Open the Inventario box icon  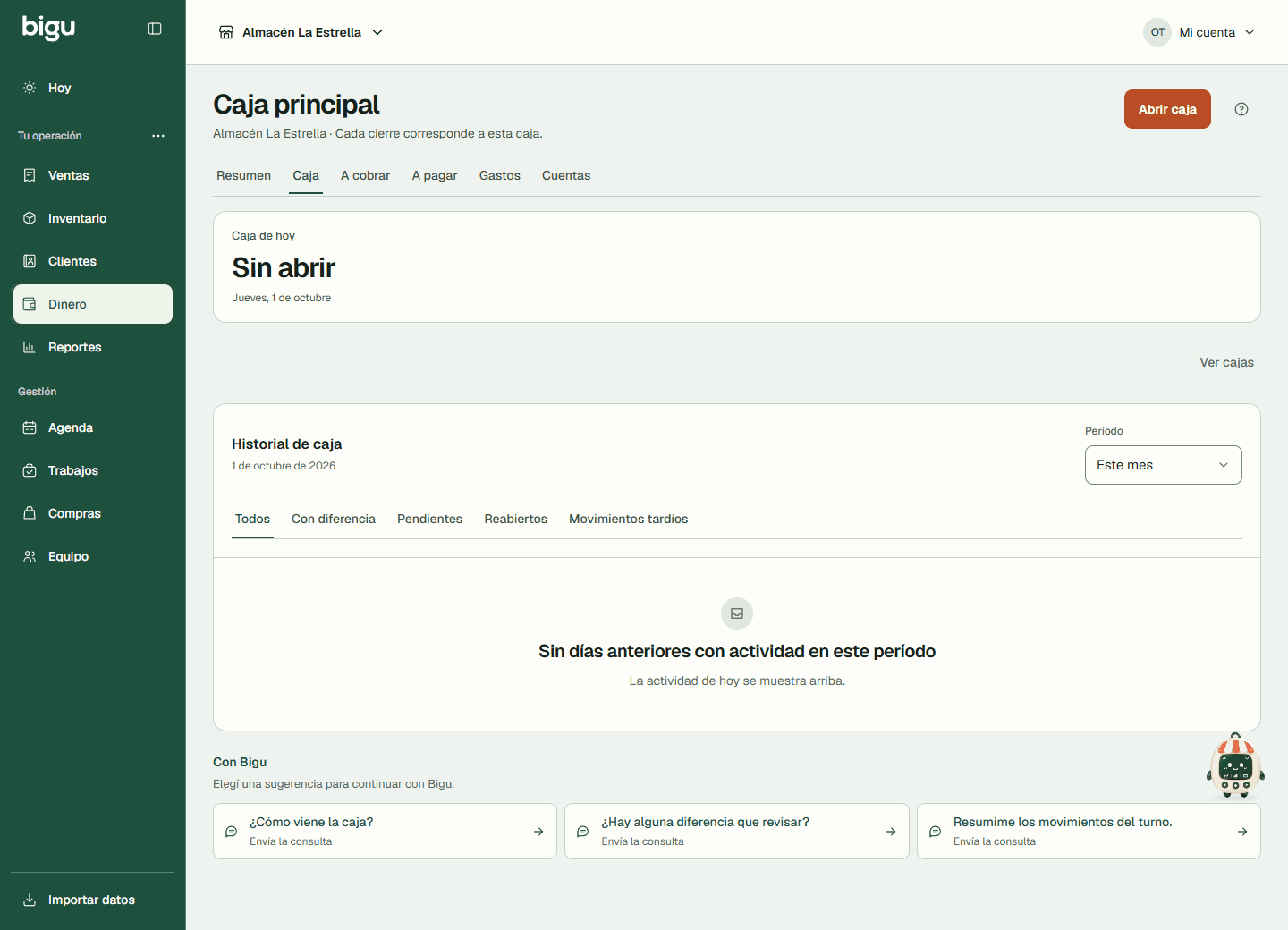pyautogui.click(x=30, y=218)
